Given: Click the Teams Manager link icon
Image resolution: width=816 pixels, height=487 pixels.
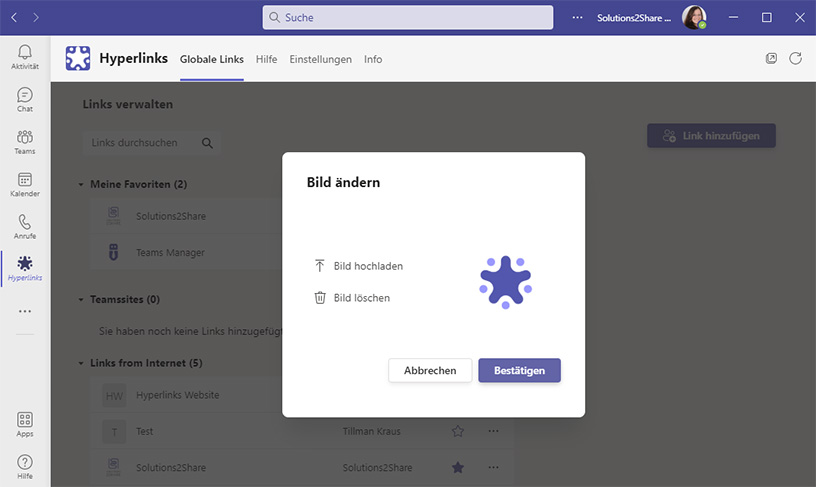Looking at the screenshot, I should 113,252.
